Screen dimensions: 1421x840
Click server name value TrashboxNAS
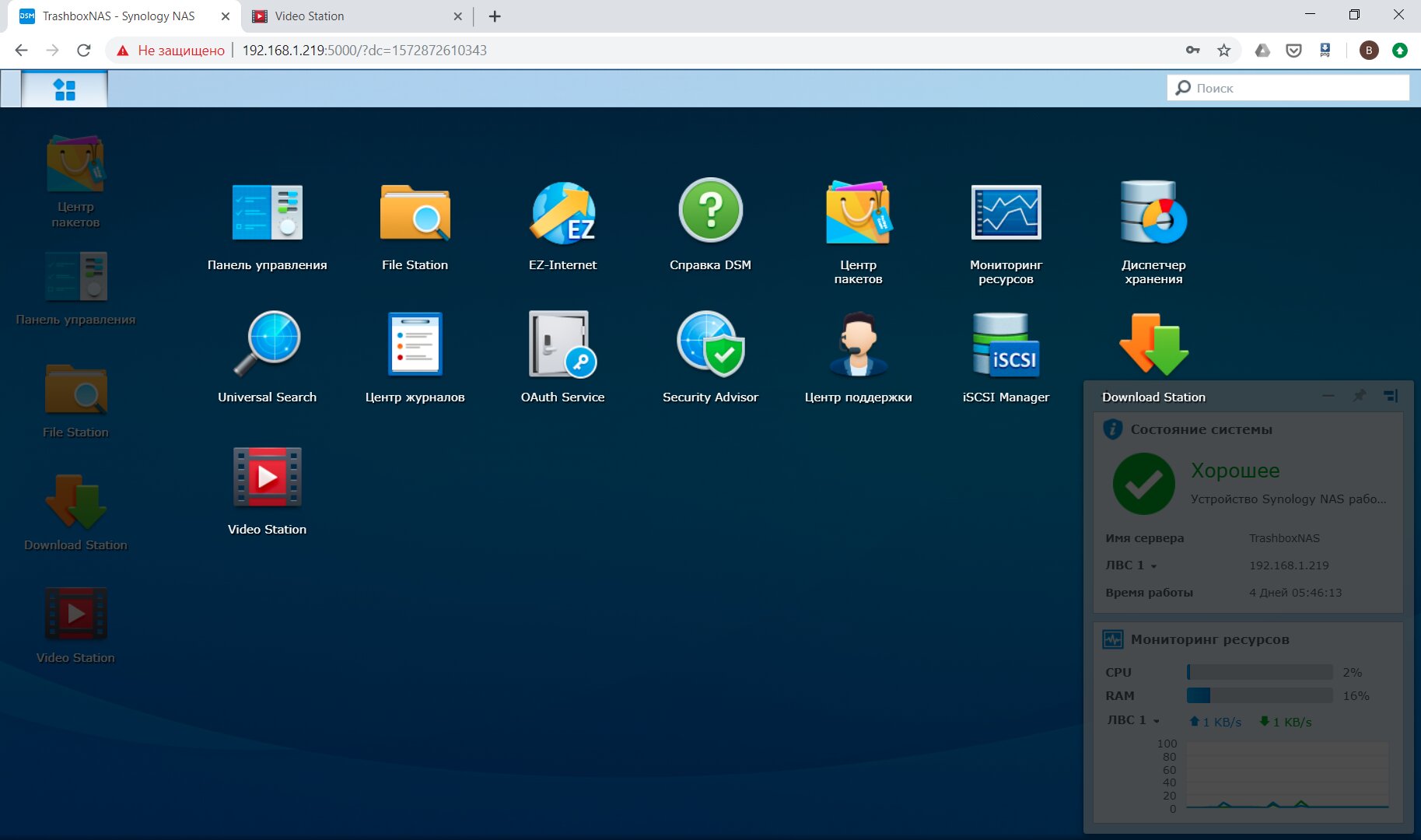[1284, 538]
